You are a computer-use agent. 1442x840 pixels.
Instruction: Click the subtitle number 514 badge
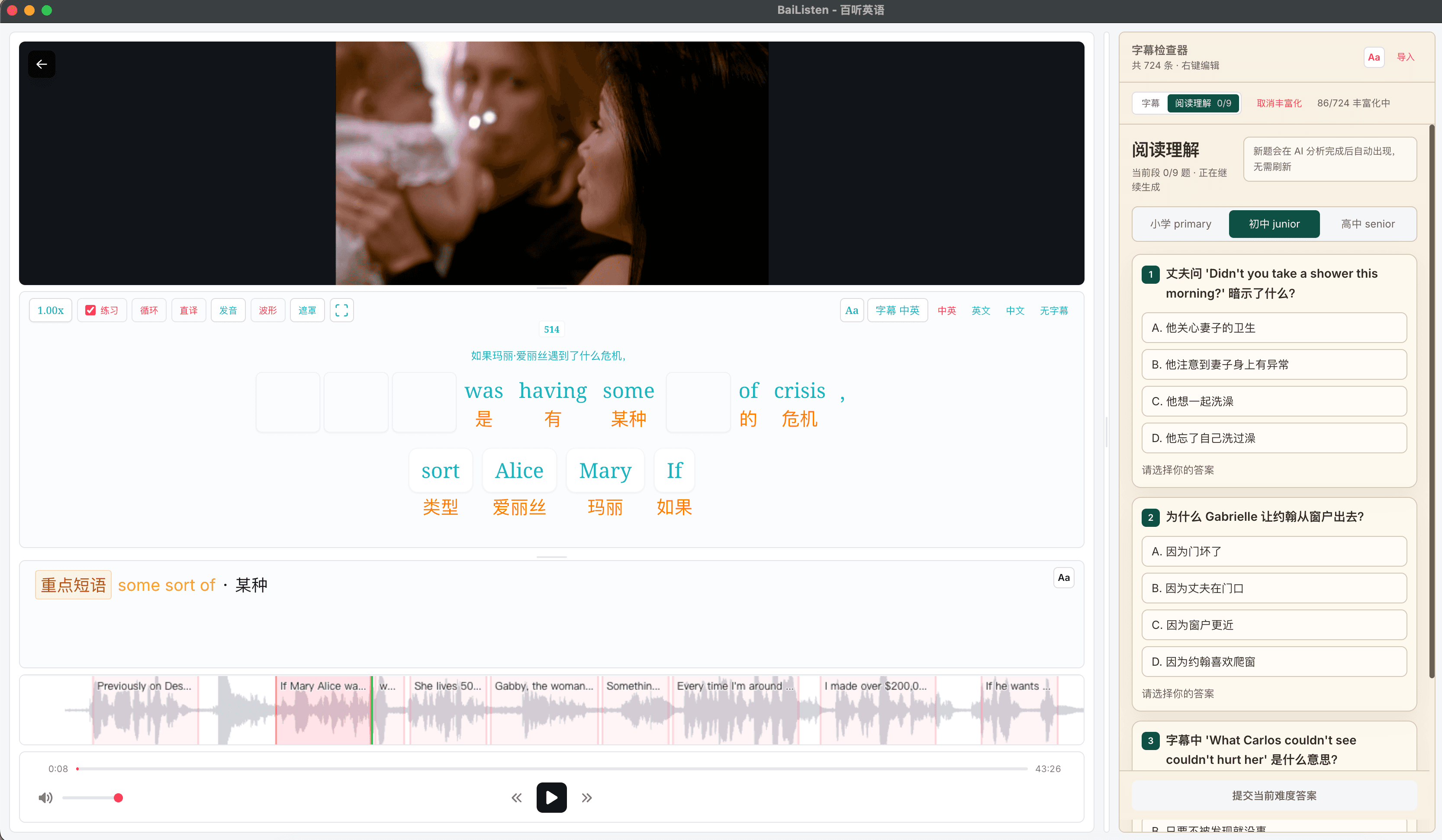[552, 329]
